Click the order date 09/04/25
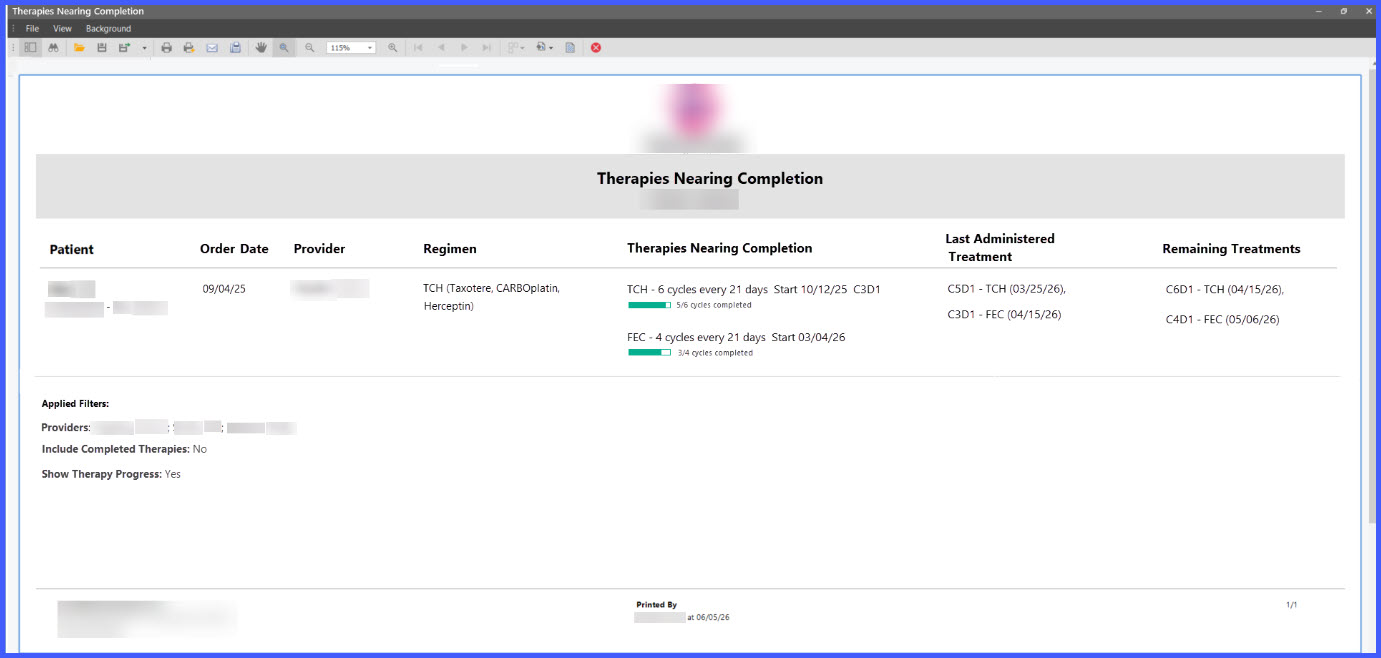The image size is (1381, 658). [224, 288]
